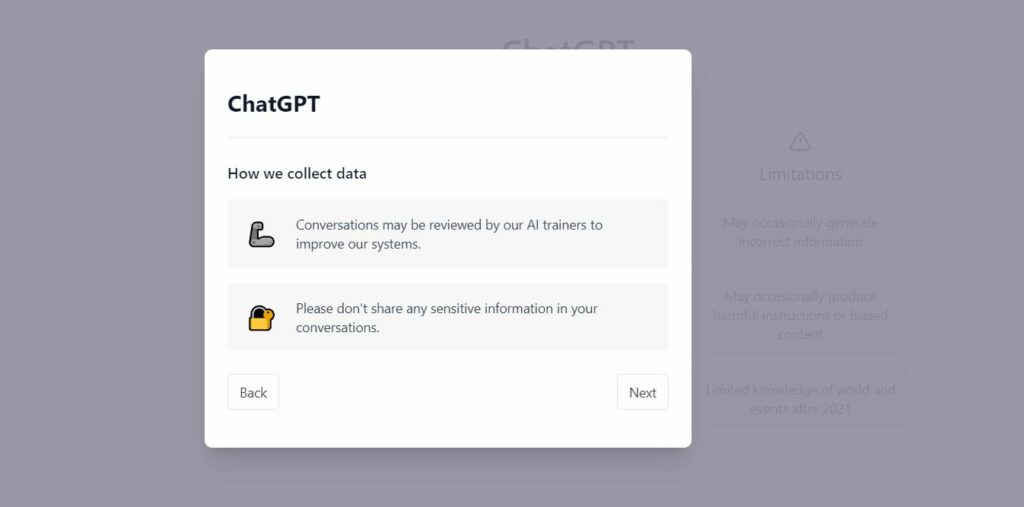Select the harmful instructions or biased content card

point(800,315)
